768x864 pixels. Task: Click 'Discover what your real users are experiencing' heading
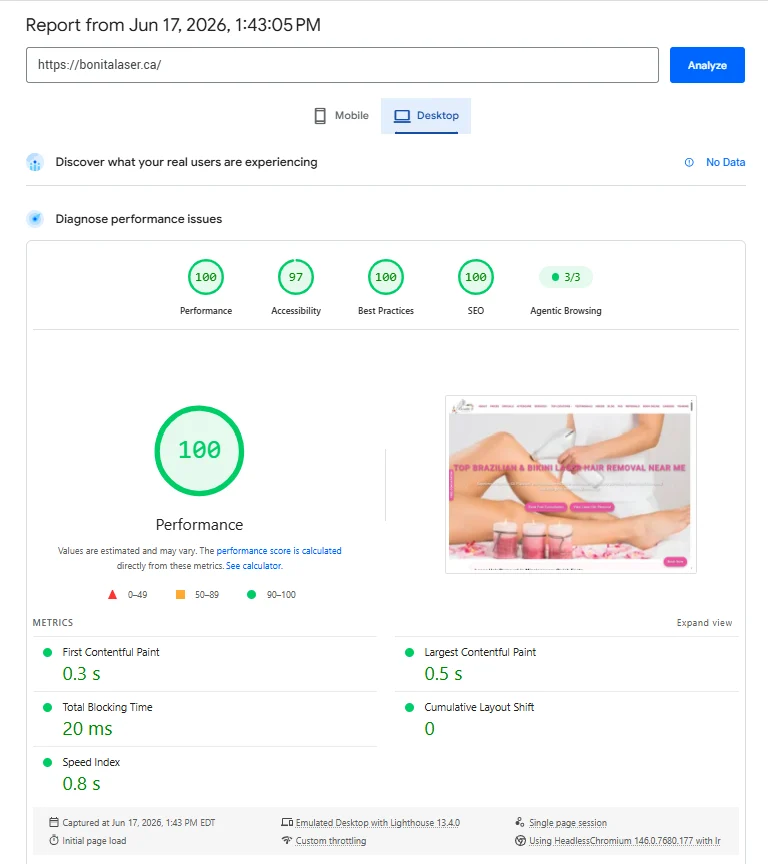pos(186,163)
